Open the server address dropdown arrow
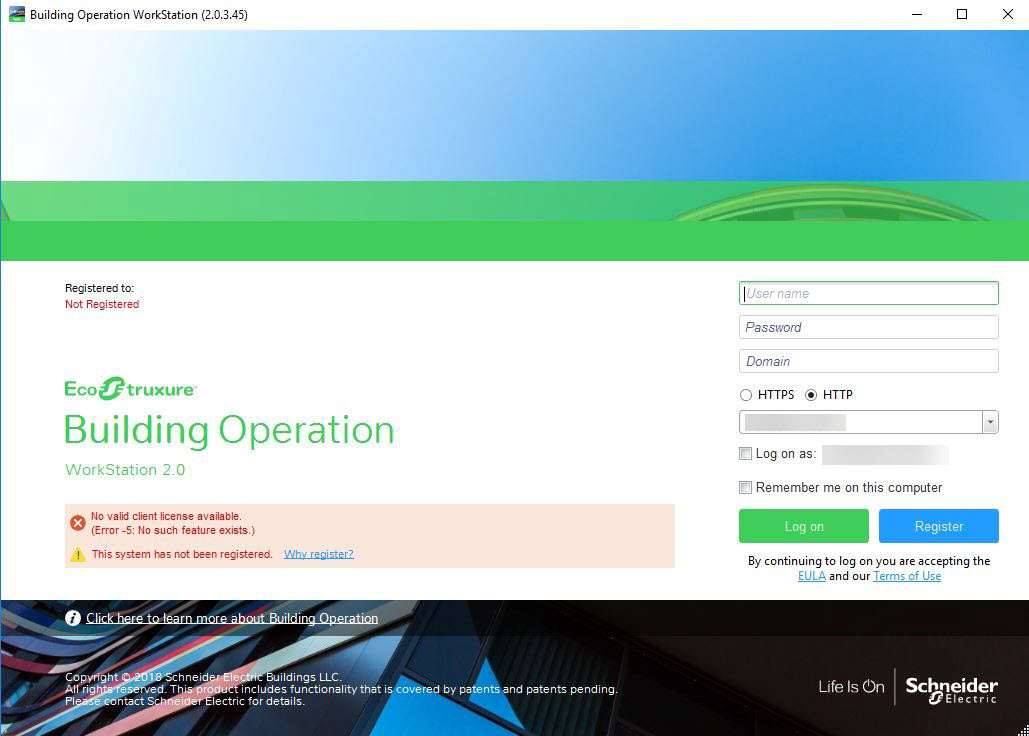 [x=990, y=422]
